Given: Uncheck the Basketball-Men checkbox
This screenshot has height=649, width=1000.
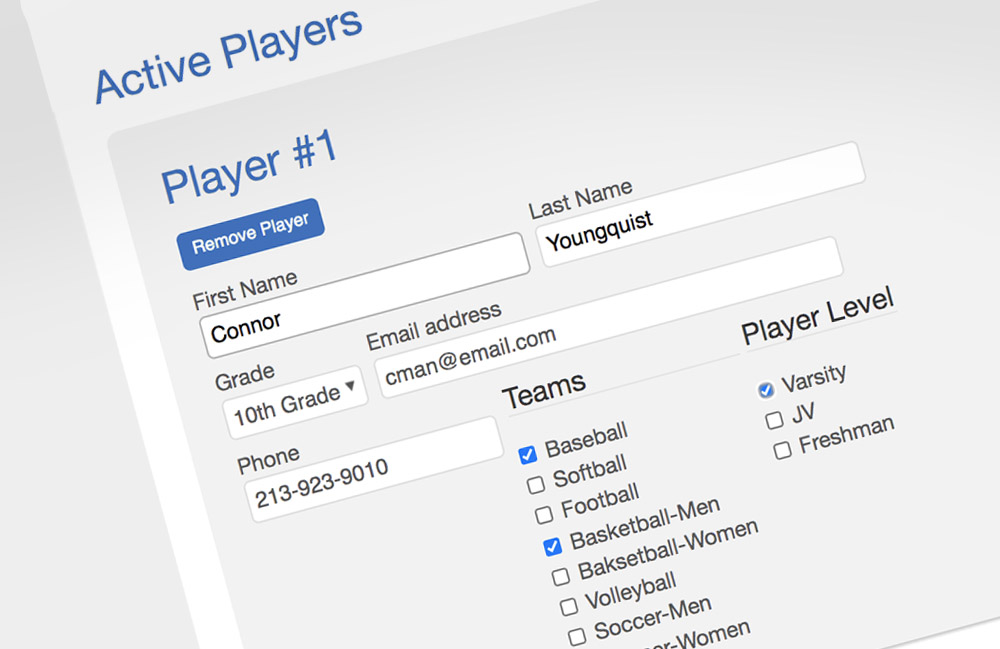Looking at the screenshot, I should tap(552, 546).
